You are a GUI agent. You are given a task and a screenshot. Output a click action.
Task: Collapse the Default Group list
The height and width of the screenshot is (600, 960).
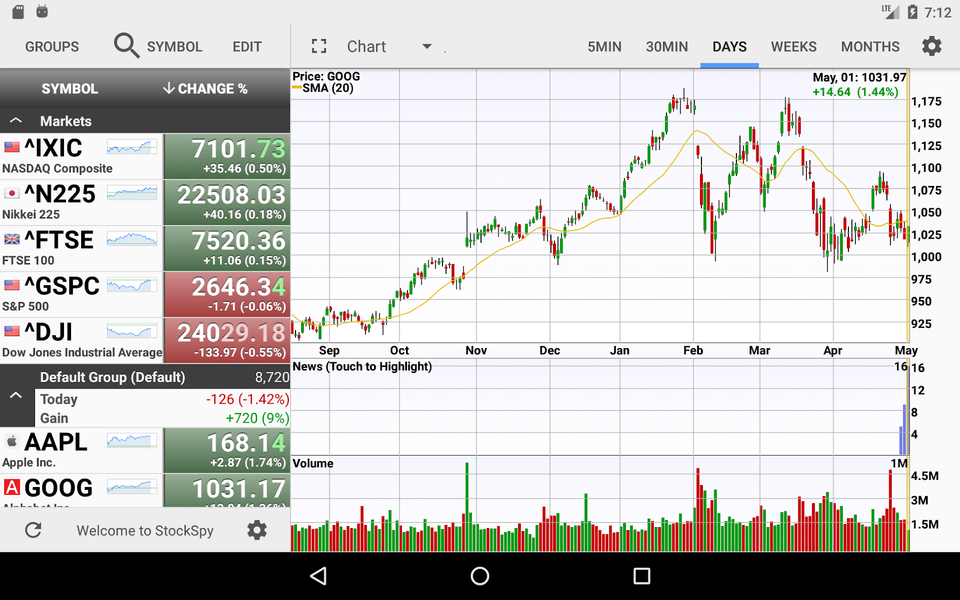tap(15, 395)
